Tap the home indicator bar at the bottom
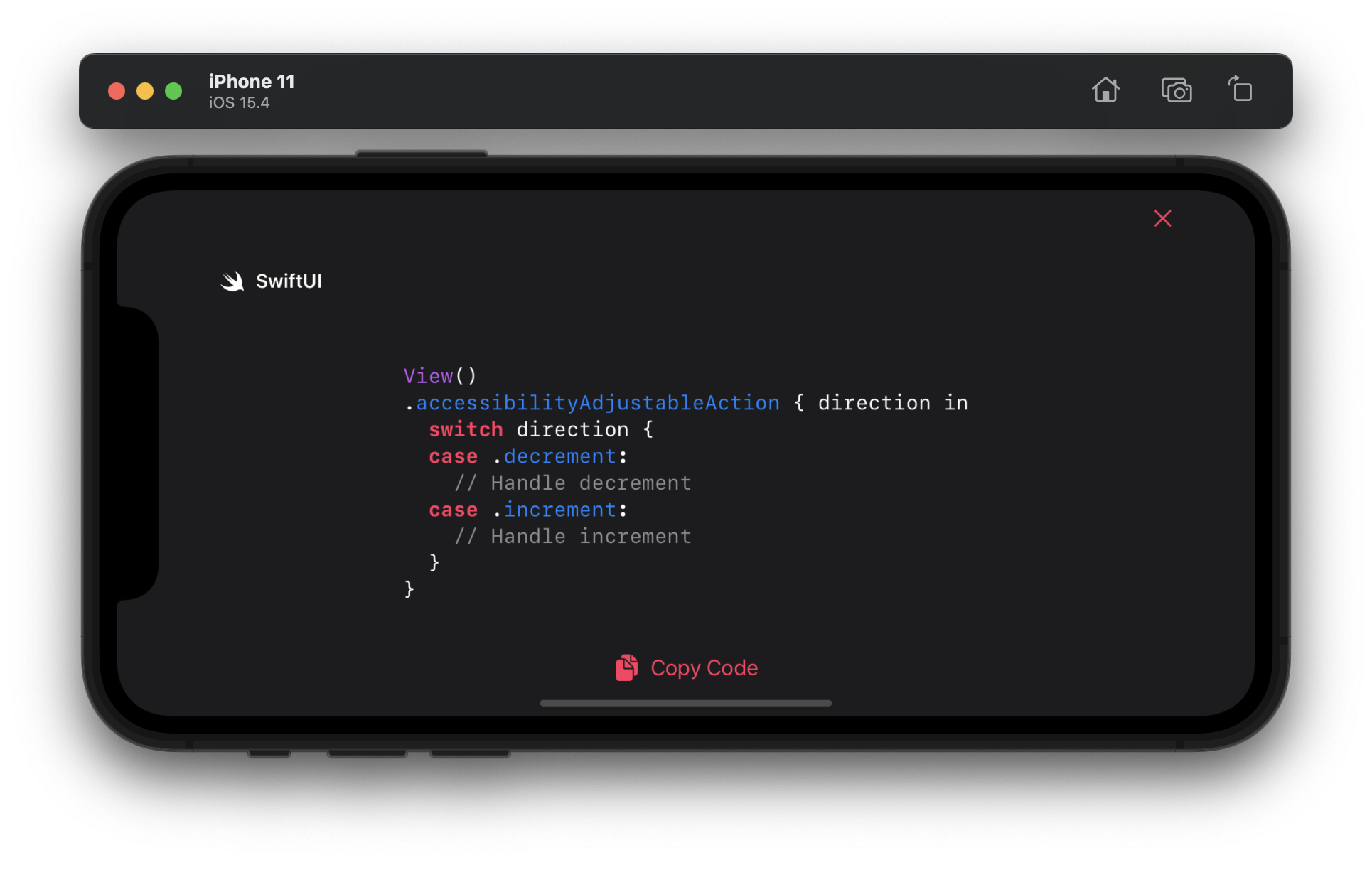This screenshot has width=1372, height=870. coord(685,703)
